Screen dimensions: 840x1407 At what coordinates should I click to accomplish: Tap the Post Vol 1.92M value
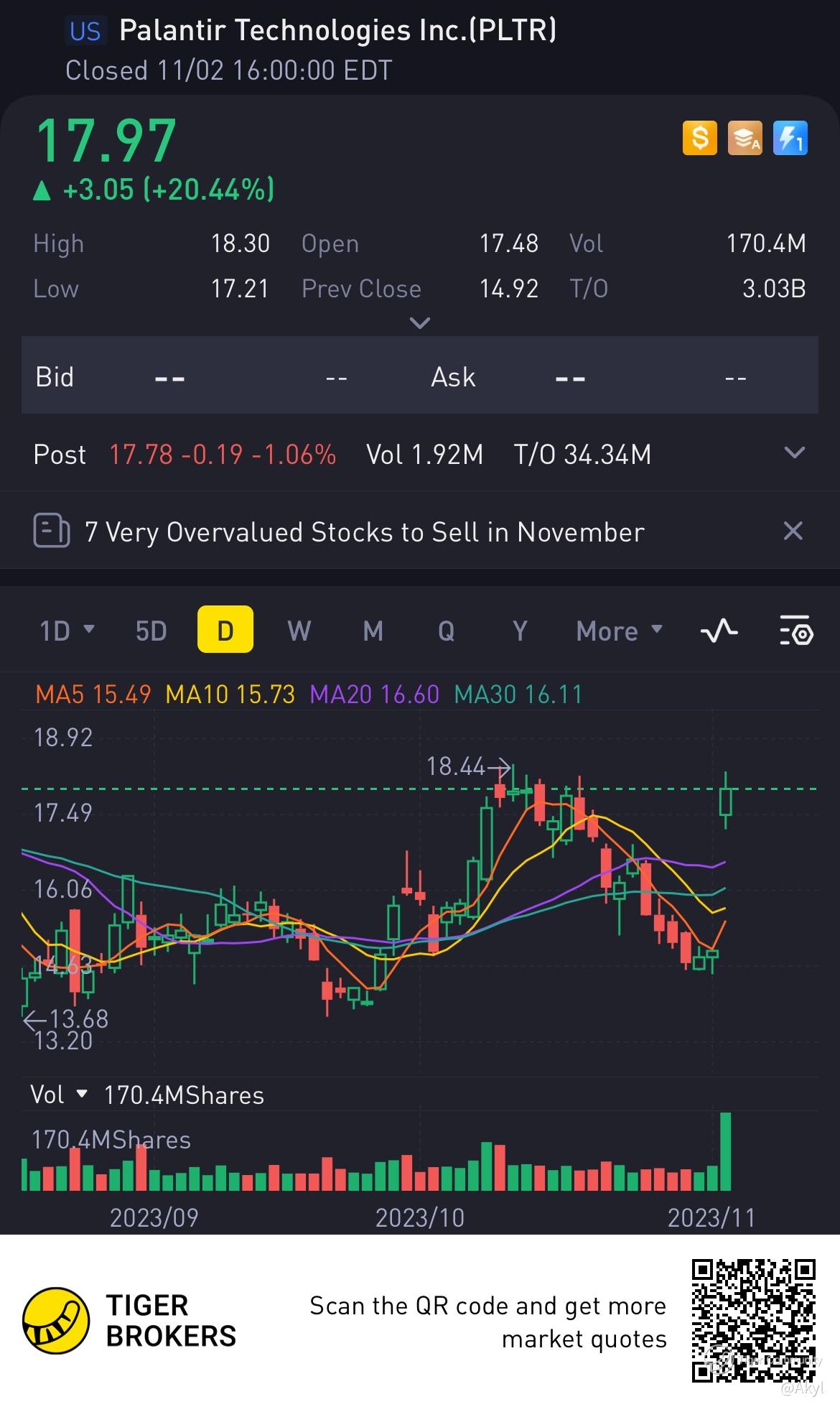point(424,454)
